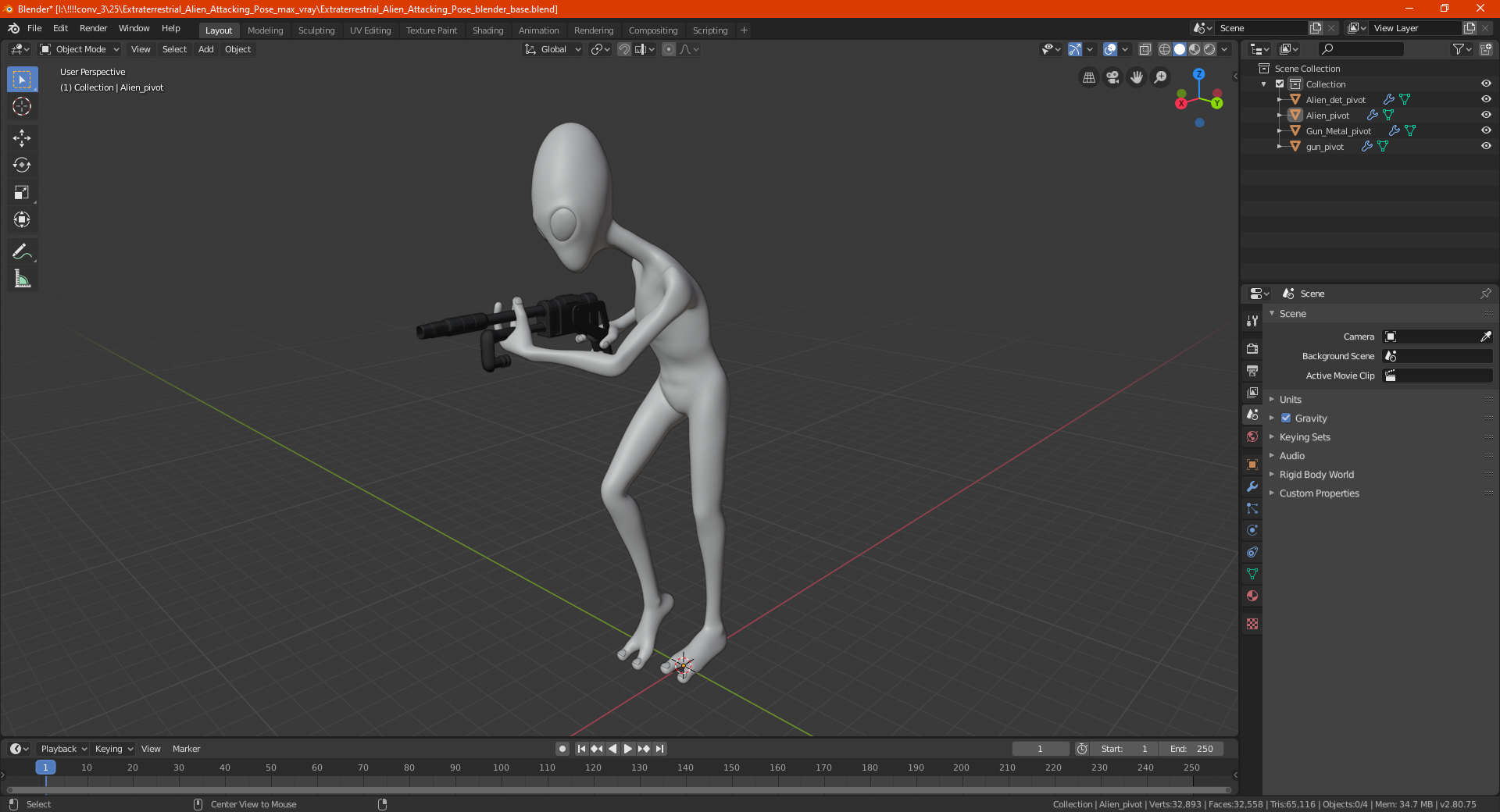Click the timeline horizontal scrollbar

click(x=619, y=790)
